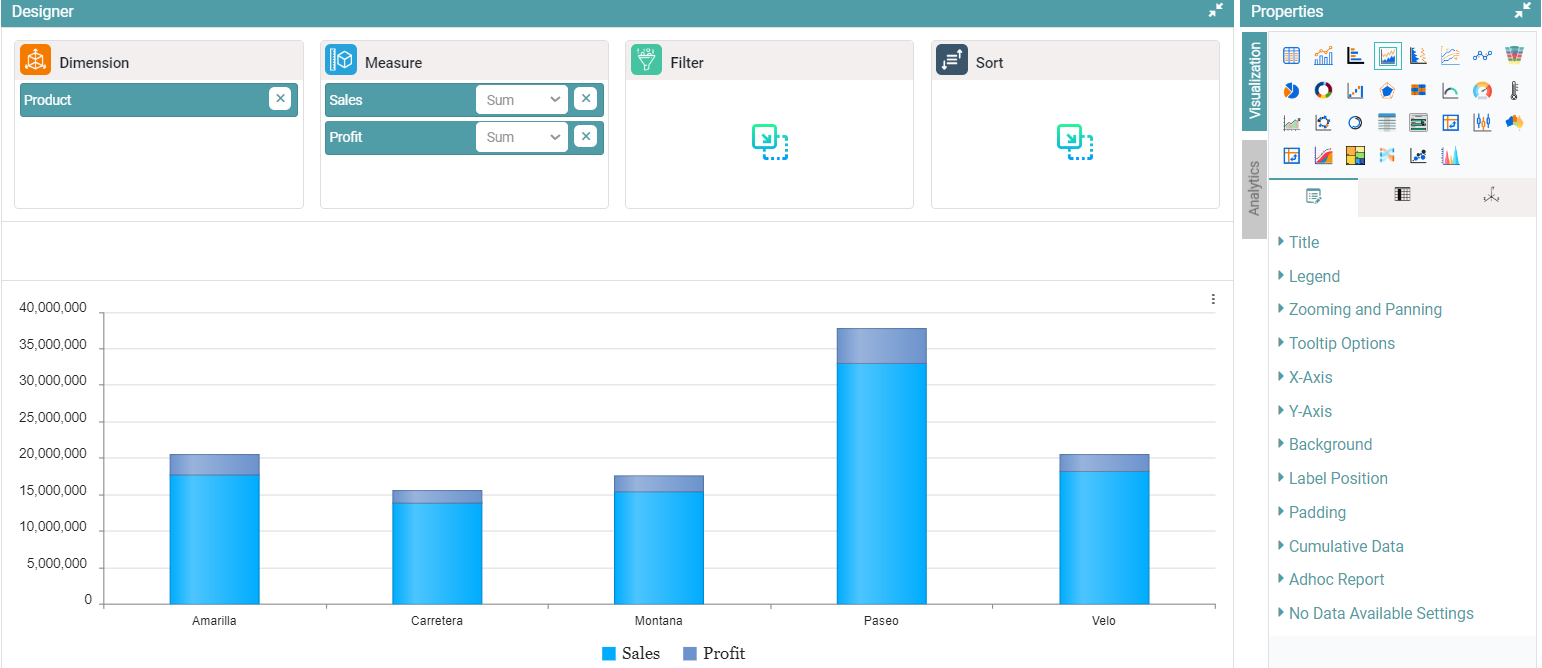Switch to the table grid properties tab

[x=1402, y=196]
